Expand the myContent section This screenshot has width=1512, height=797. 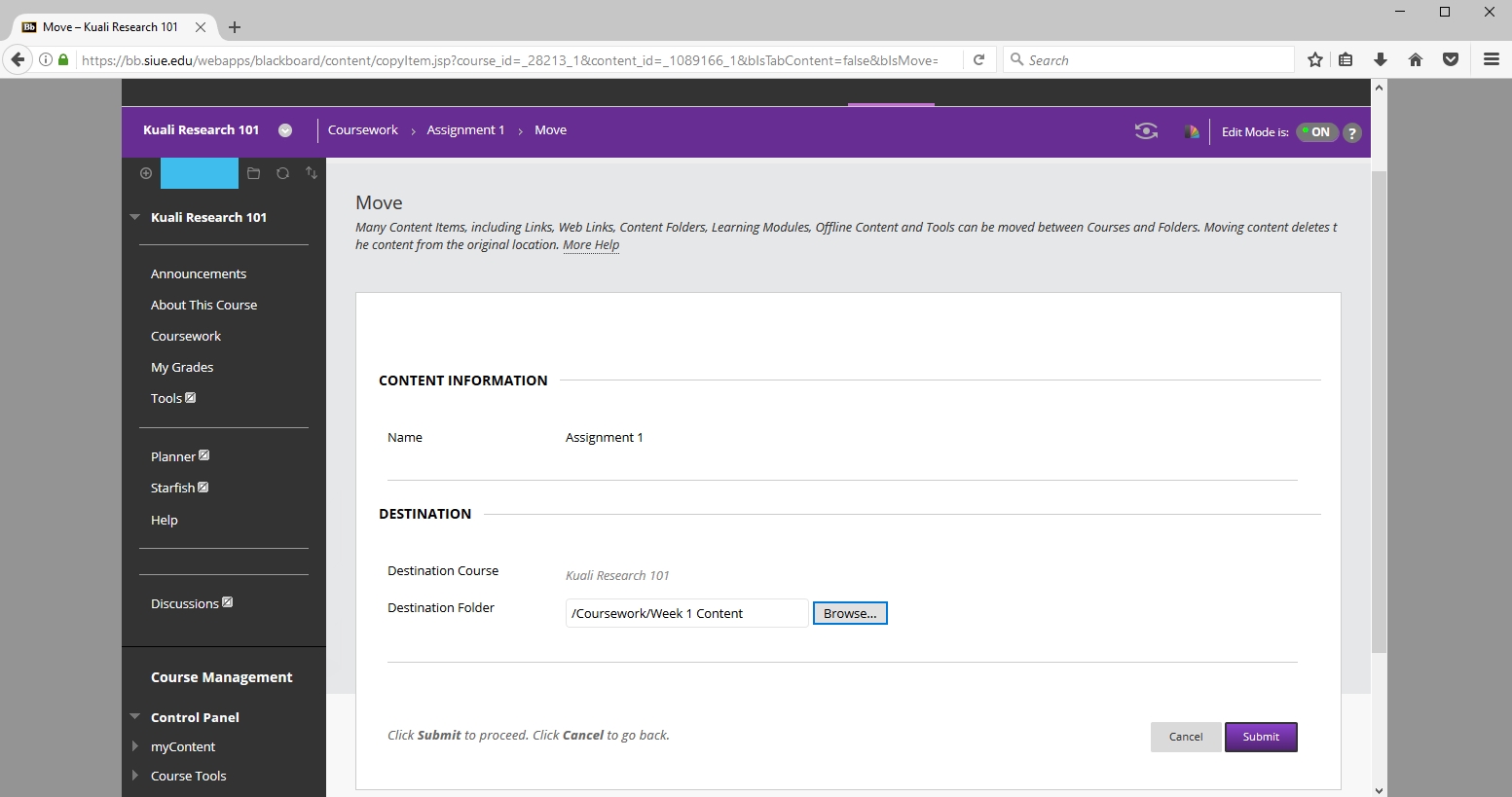[135, 746]
